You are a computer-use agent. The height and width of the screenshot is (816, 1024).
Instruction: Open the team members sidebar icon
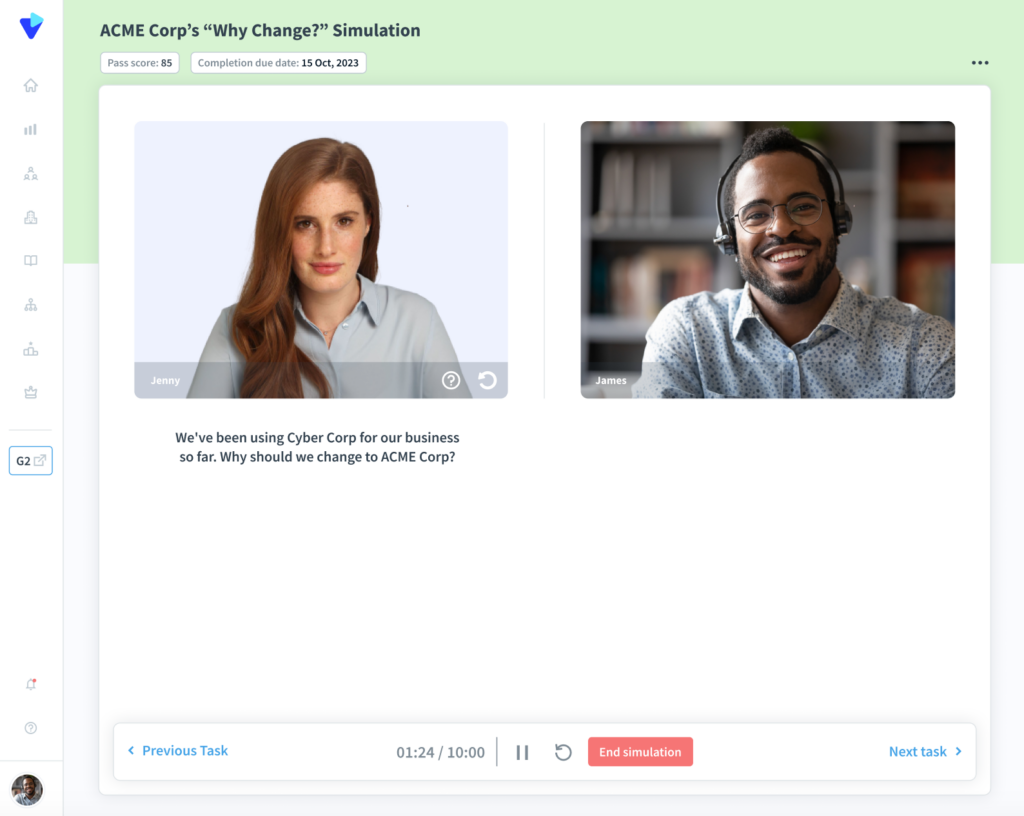pos(30,173)
